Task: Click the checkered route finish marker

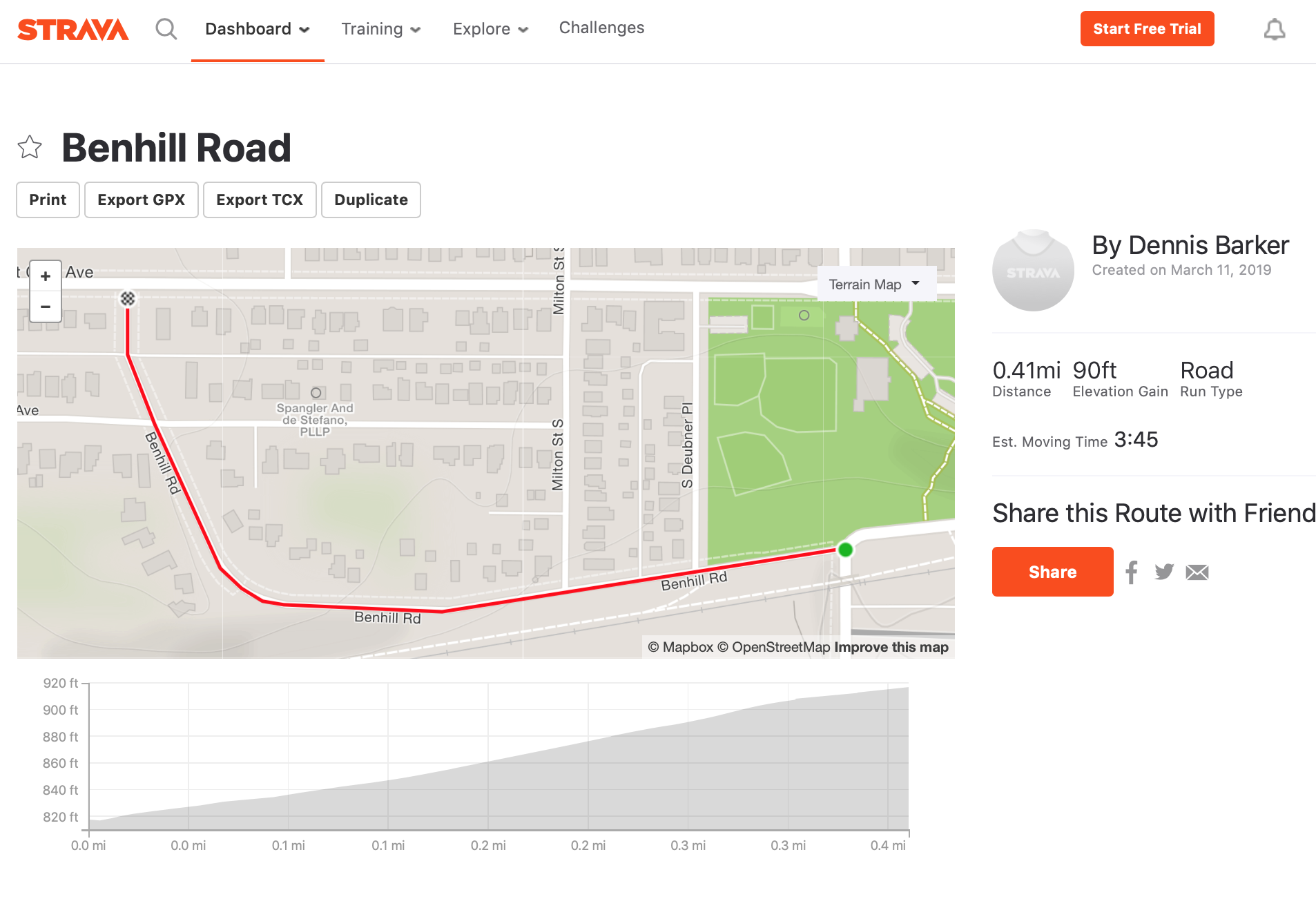Action: 128,298
